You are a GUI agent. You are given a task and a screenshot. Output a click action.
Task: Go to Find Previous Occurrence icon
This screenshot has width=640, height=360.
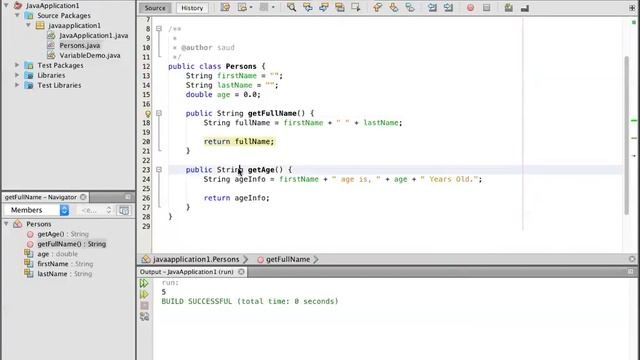tap(308, 7)
